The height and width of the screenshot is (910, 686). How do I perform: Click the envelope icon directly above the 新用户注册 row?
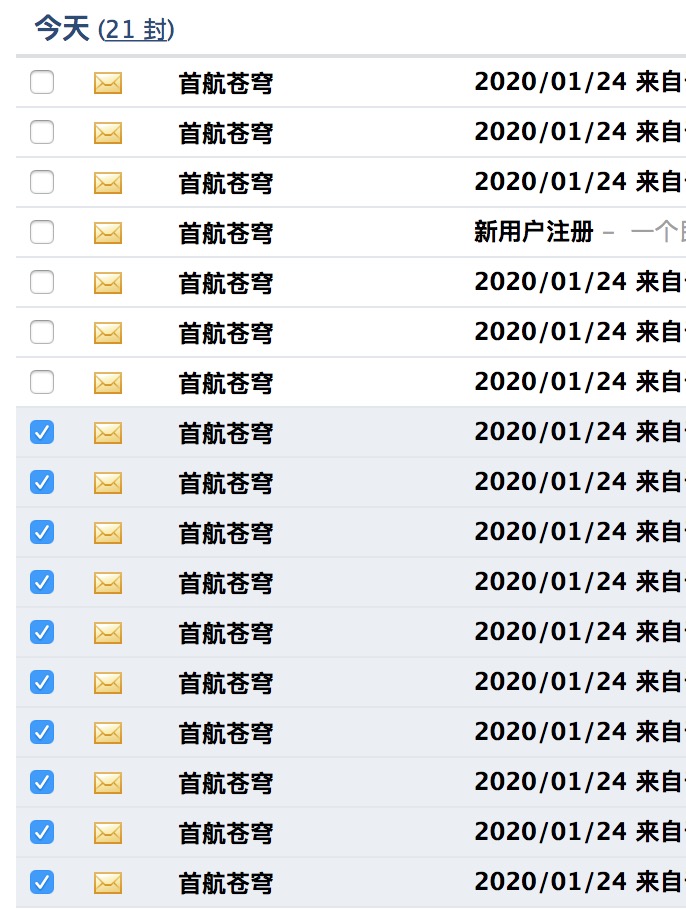coord(108,183)
